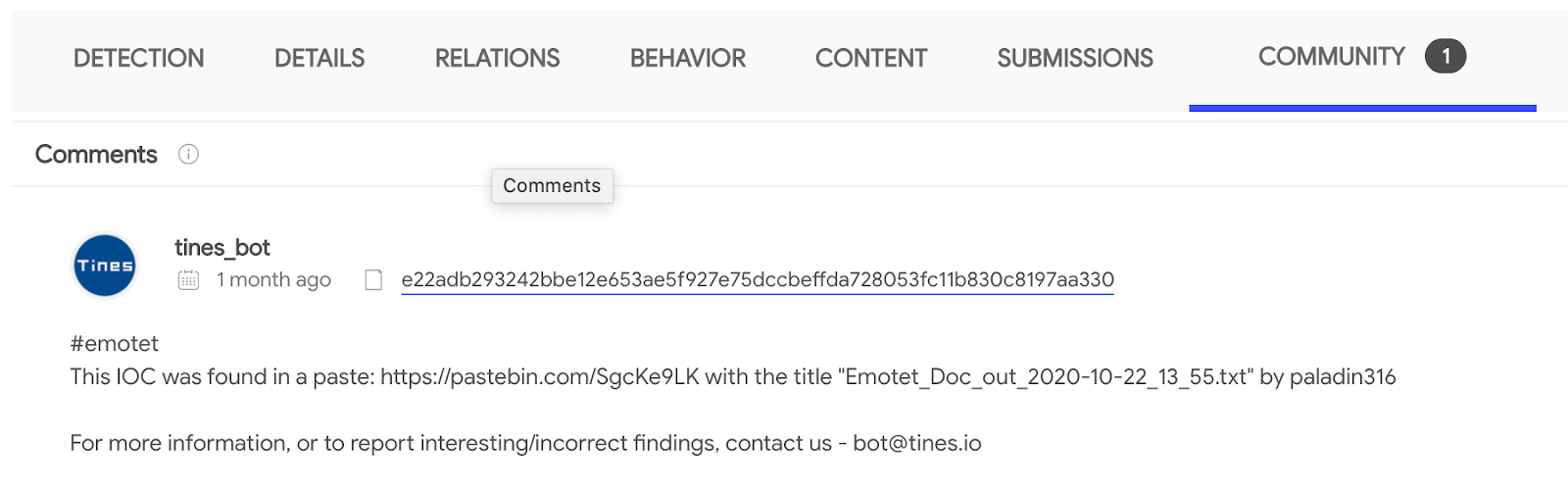
Task: Switch to the DETAILS tab
Action: click(319, 59)
